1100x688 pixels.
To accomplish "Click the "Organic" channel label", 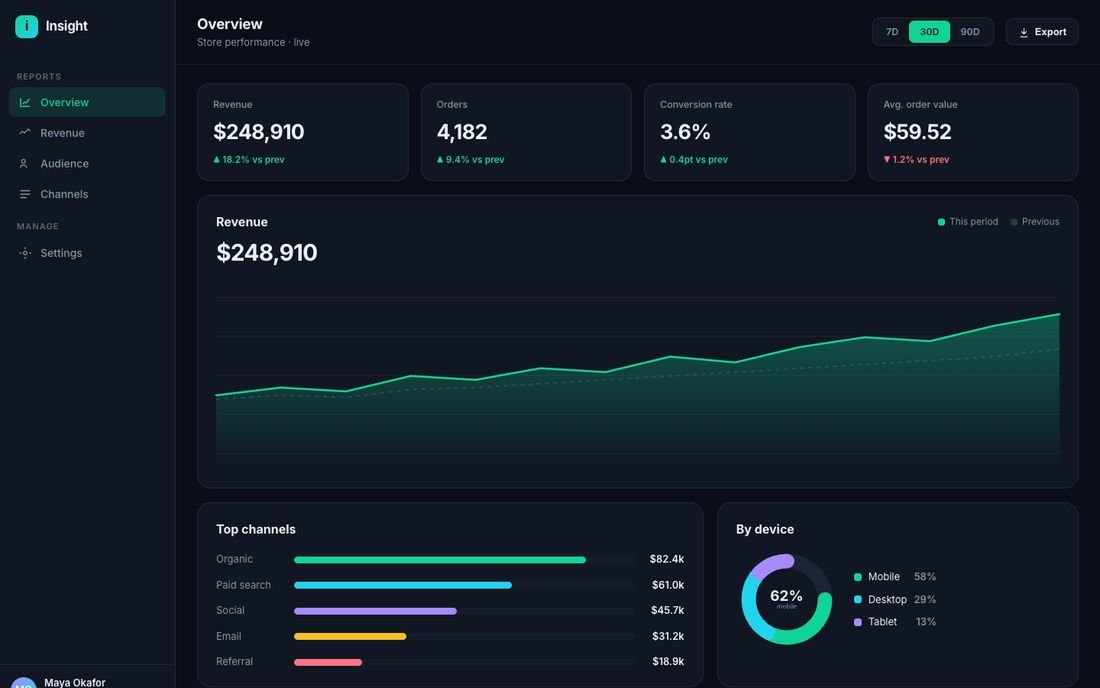I will 234,559.
